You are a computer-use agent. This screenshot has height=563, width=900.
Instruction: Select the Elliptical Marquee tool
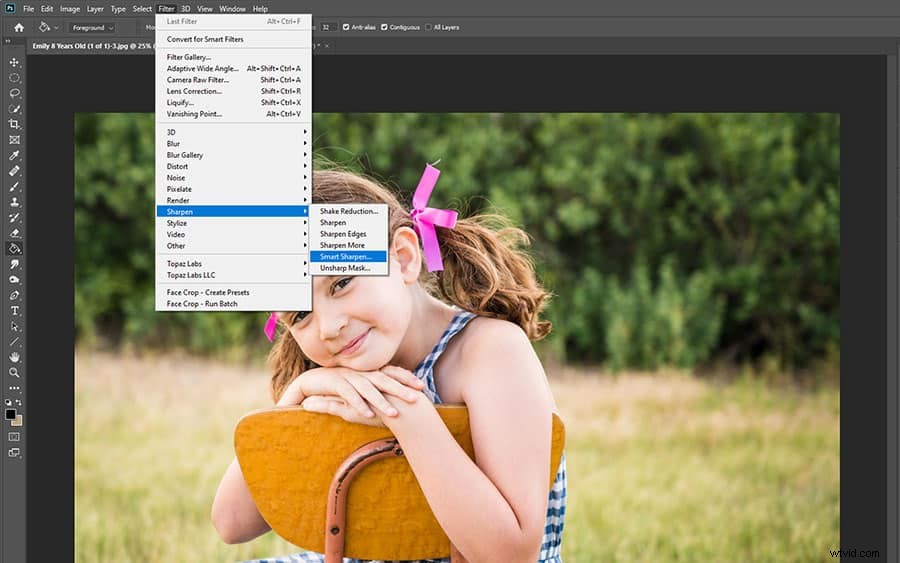coord(14,77)
